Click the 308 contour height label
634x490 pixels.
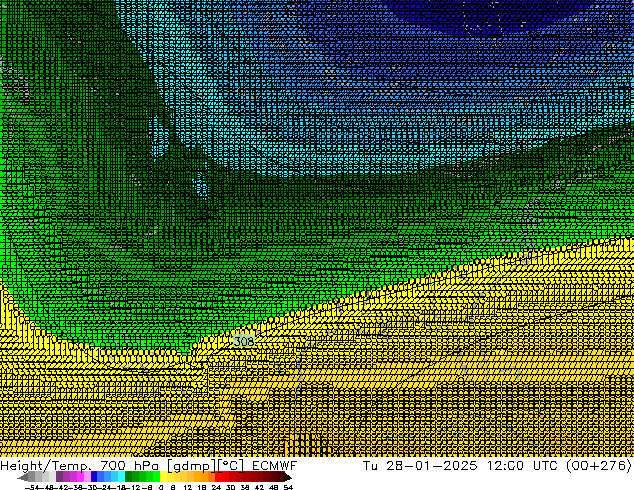(x=244, y=342)
